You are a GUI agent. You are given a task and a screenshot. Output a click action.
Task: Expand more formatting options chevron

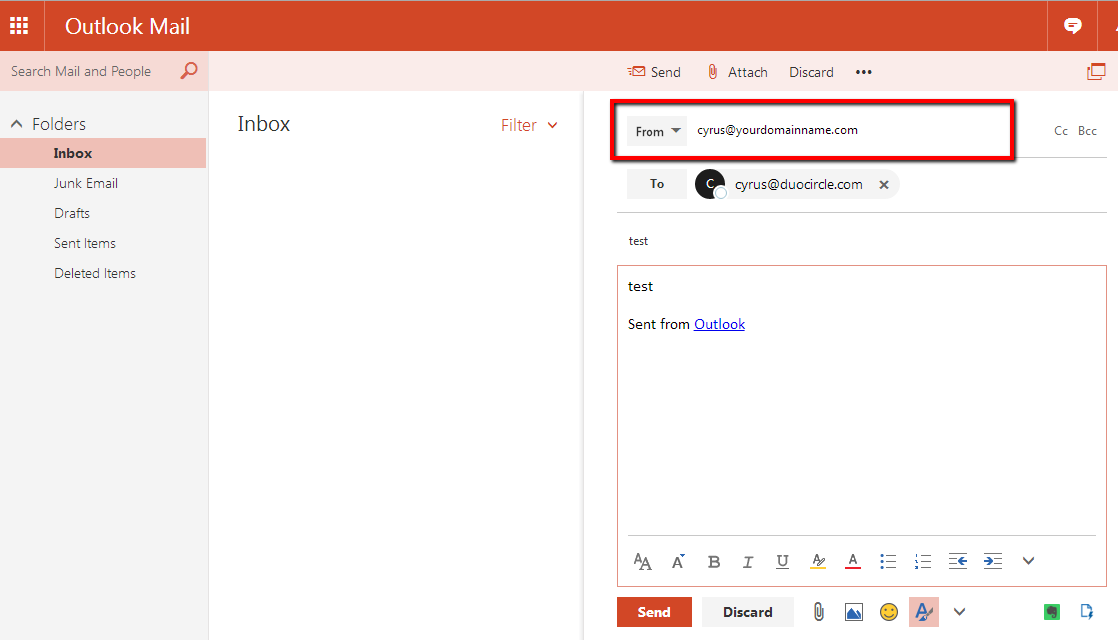1028,561
